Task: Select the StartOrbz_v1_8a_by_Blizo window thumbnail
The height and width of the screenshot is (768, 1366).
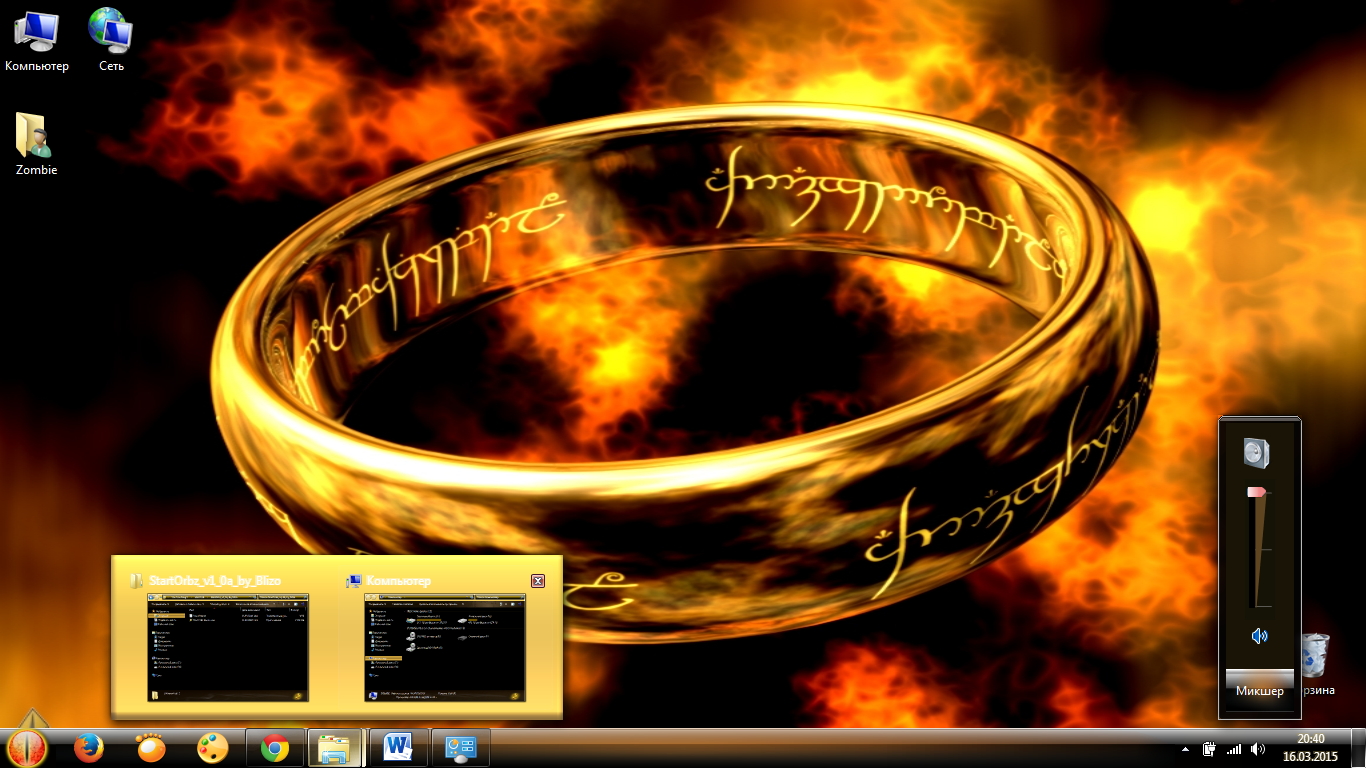Action: [x=228, y=647]
